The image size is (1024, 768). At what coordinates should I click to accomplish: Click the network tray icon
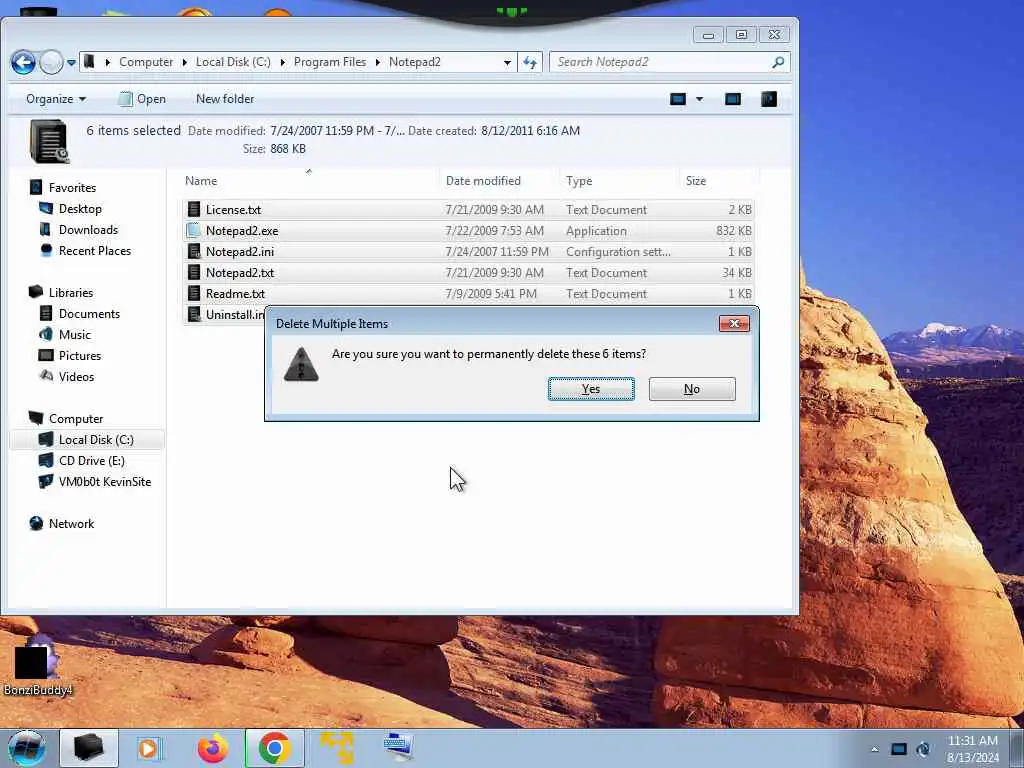tap(899, 749)
